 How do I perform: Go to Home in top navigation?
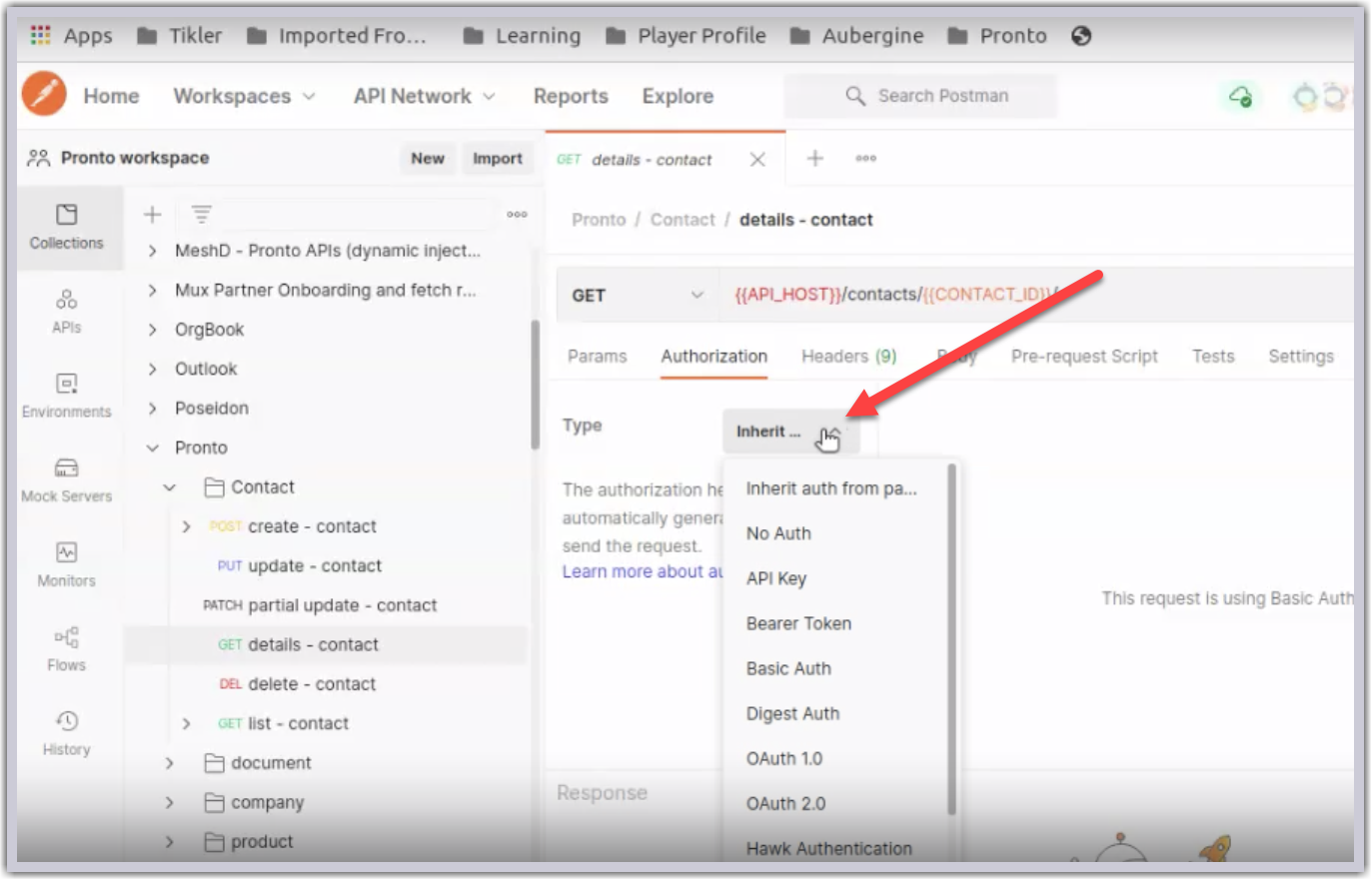tap(111, 96)
